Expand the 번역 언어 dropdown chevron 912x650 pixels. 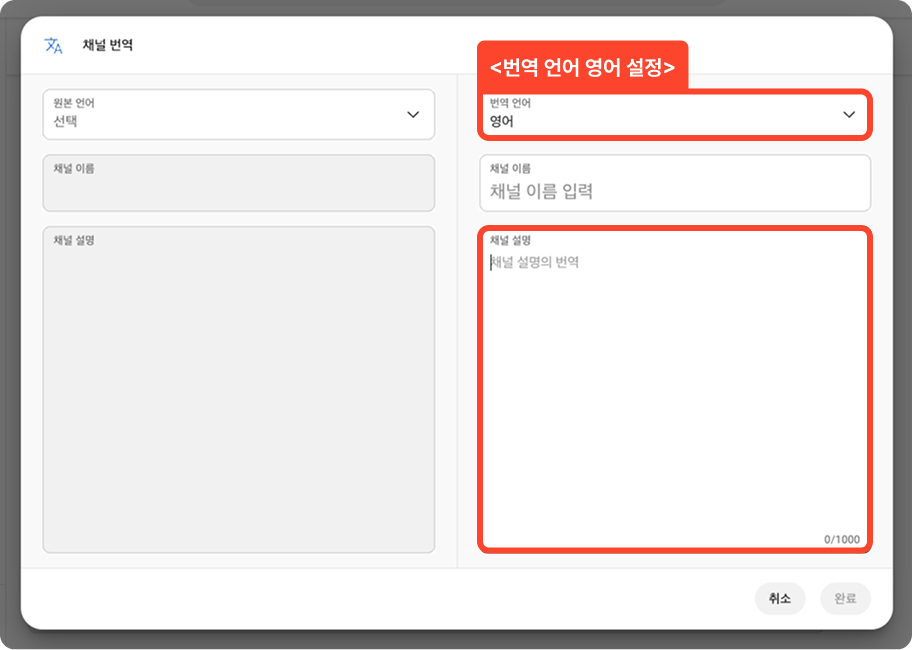click(x=849, y=115)
